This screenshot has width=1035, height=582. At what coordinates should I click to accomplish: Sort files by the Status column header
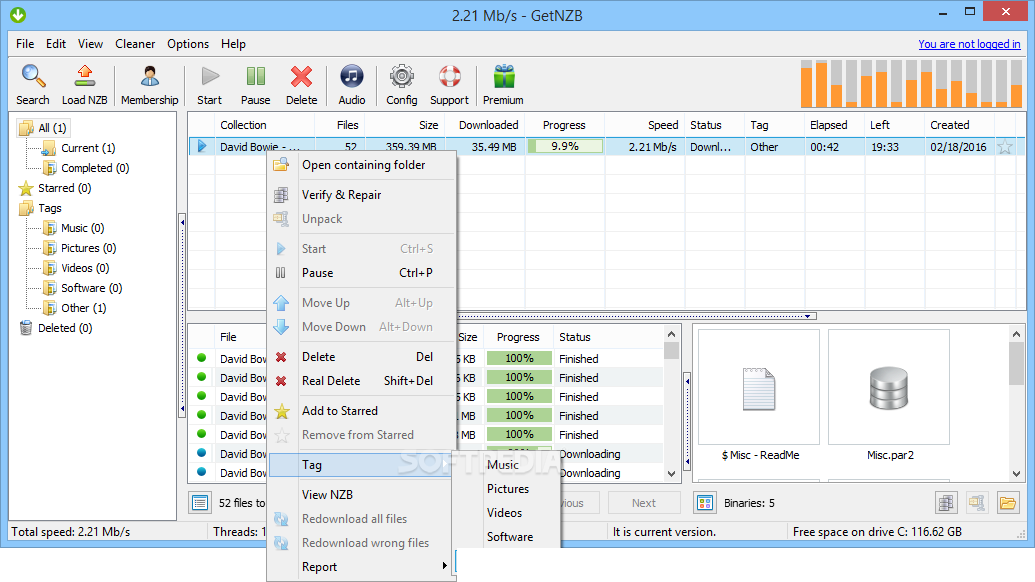[607, 337]
